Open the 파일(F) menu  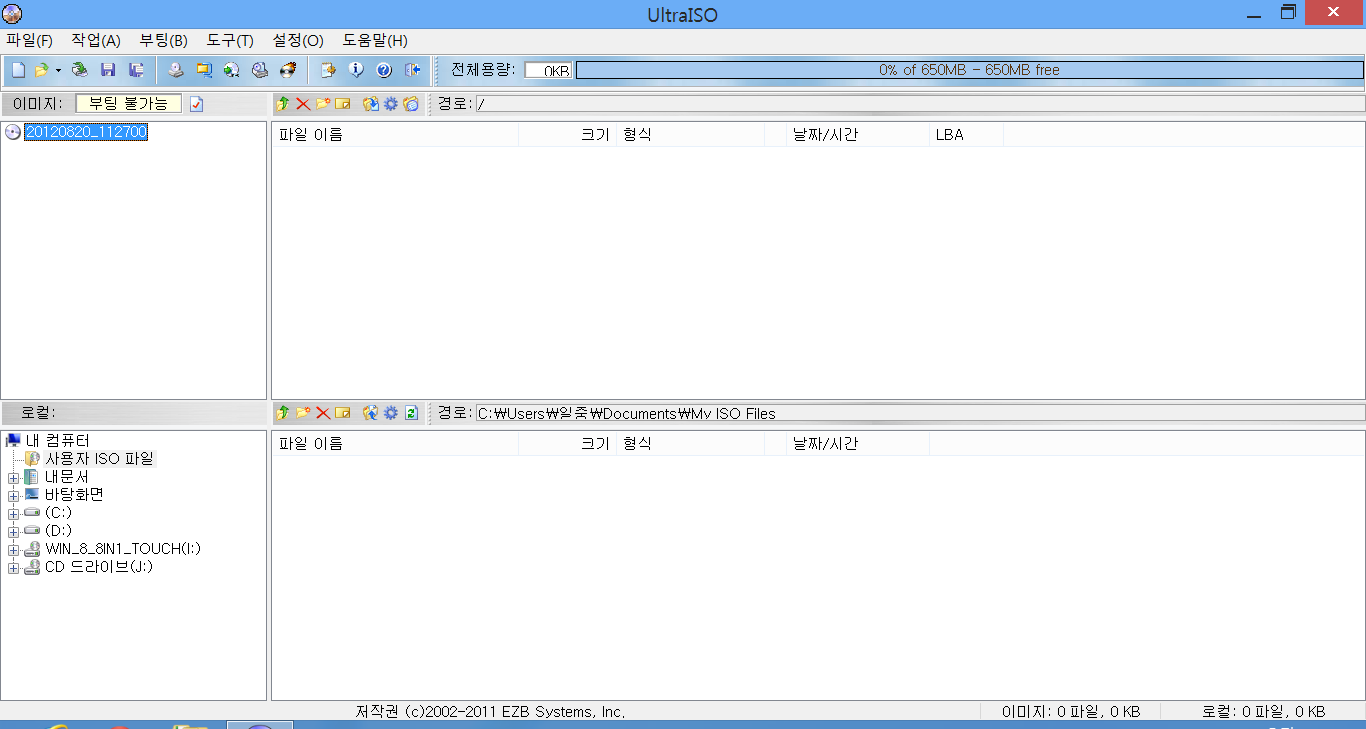coord(29,41)
